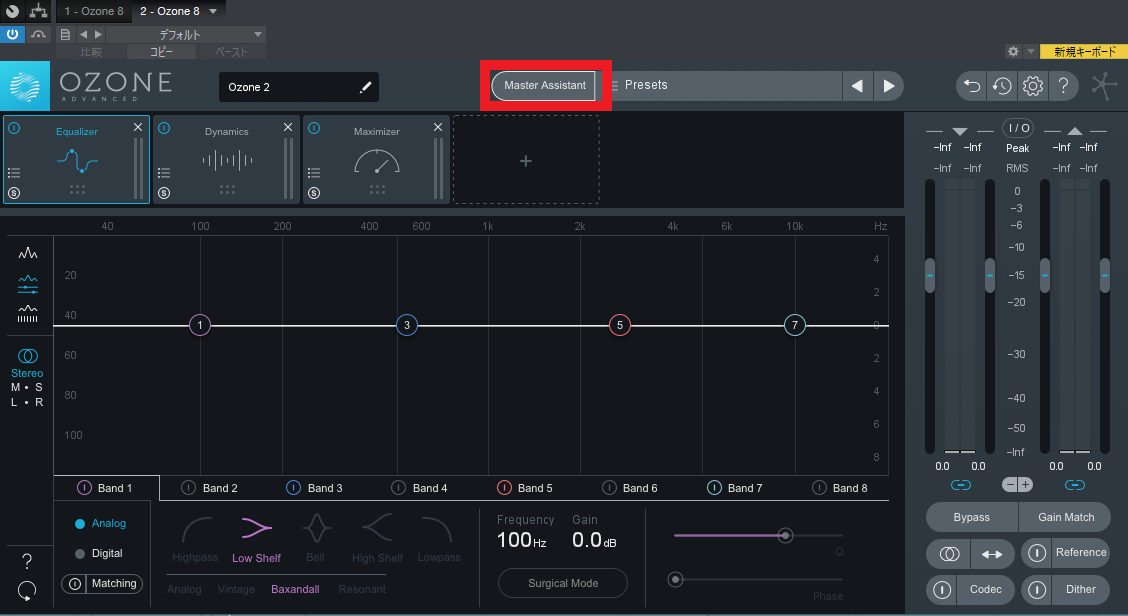The height and width of the screenshot is (616, 1128).
Task: Select Band 7 tab
Action: click(734, 488)
